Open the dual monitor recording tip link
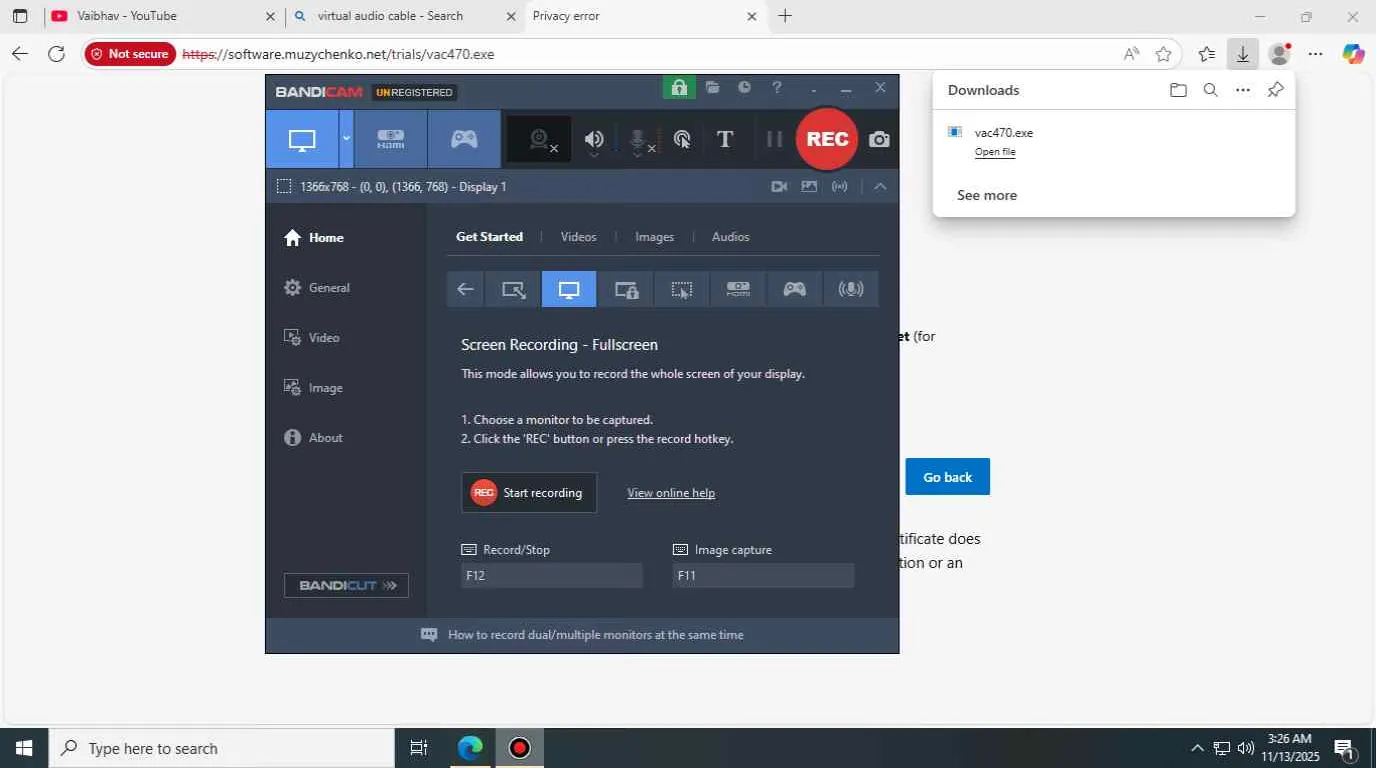 click(x=595, y=635)
